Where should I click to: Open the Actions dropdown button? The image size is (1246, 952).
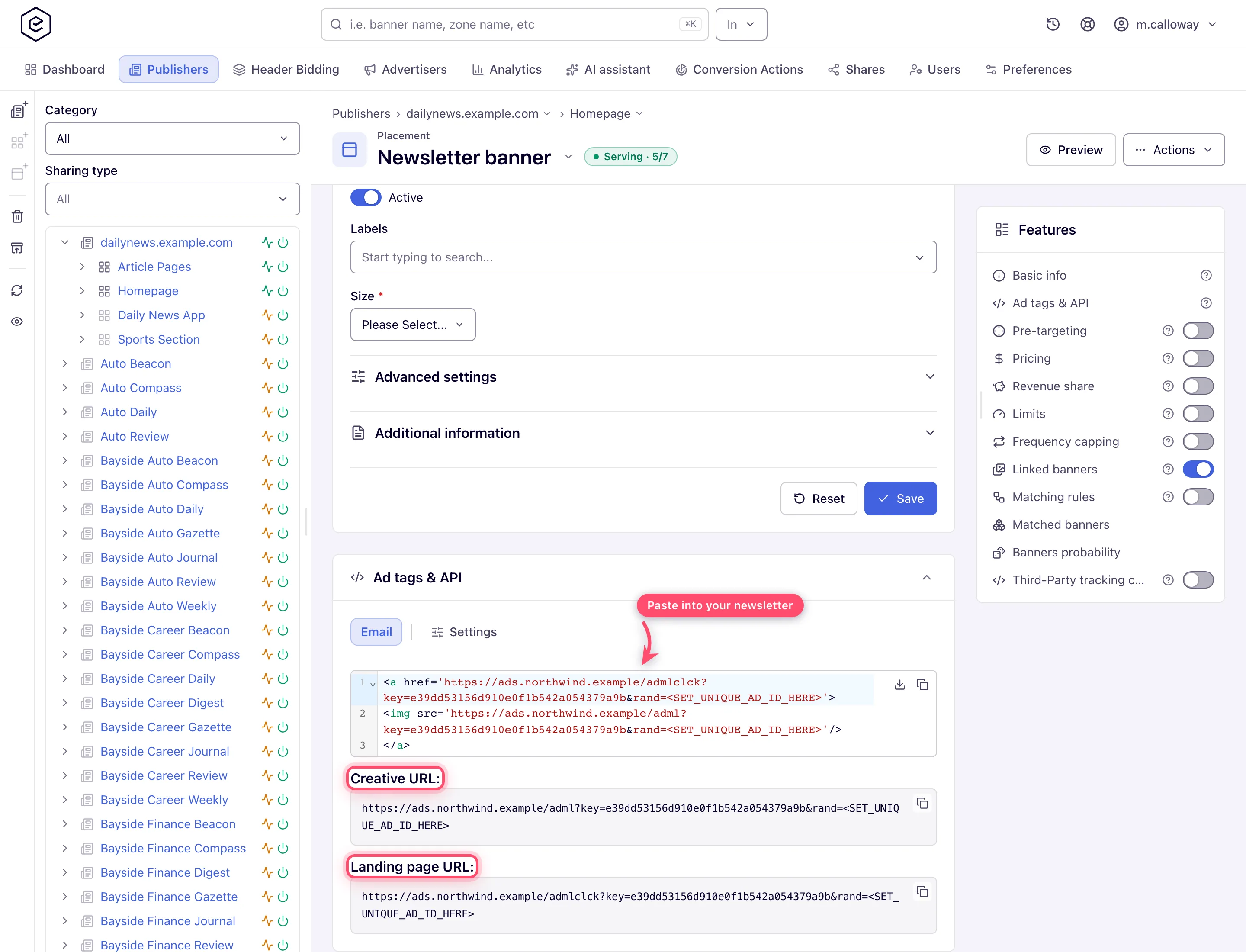click(1173, 150)
